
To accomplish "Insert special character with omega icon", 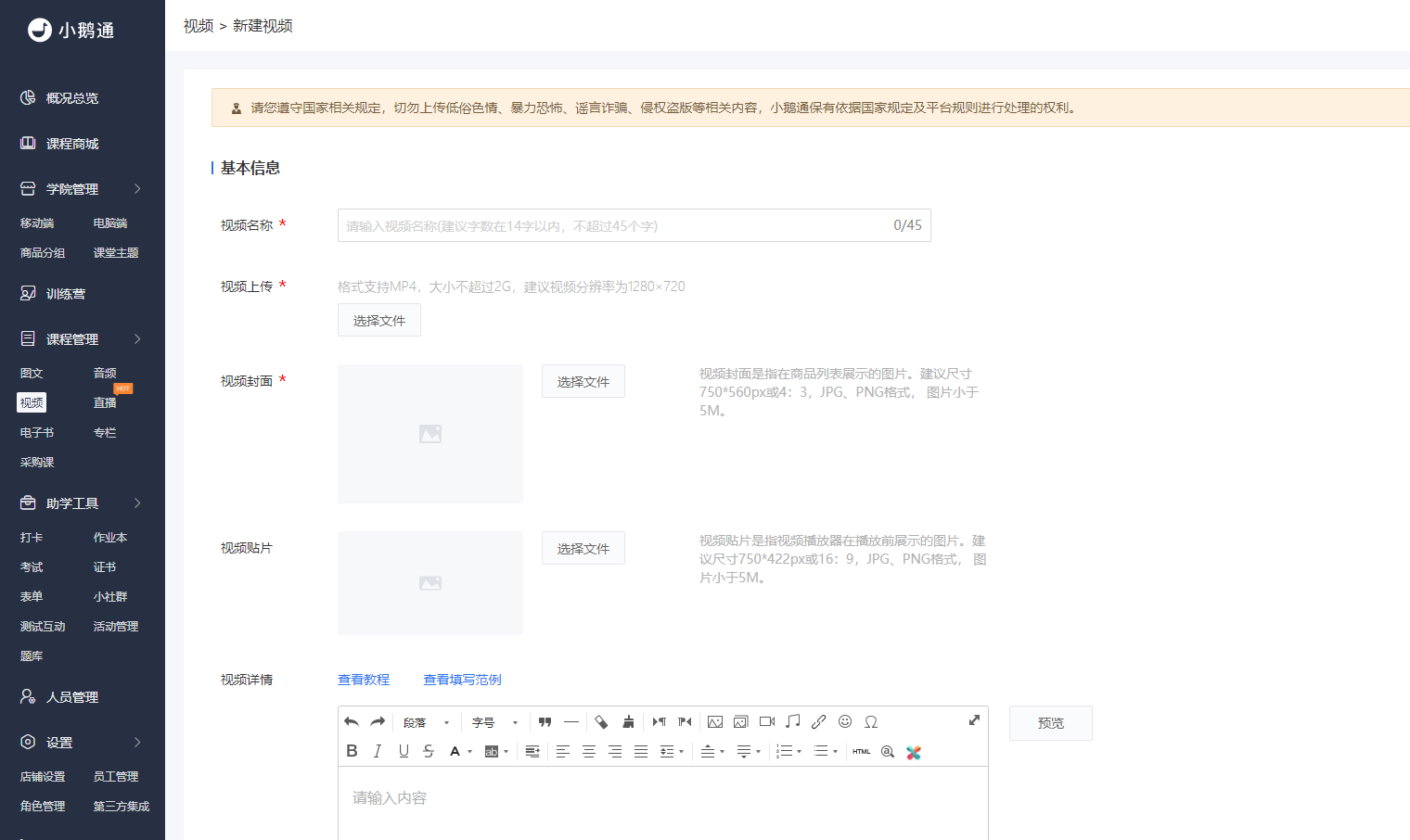I will [x=871, y=722].
